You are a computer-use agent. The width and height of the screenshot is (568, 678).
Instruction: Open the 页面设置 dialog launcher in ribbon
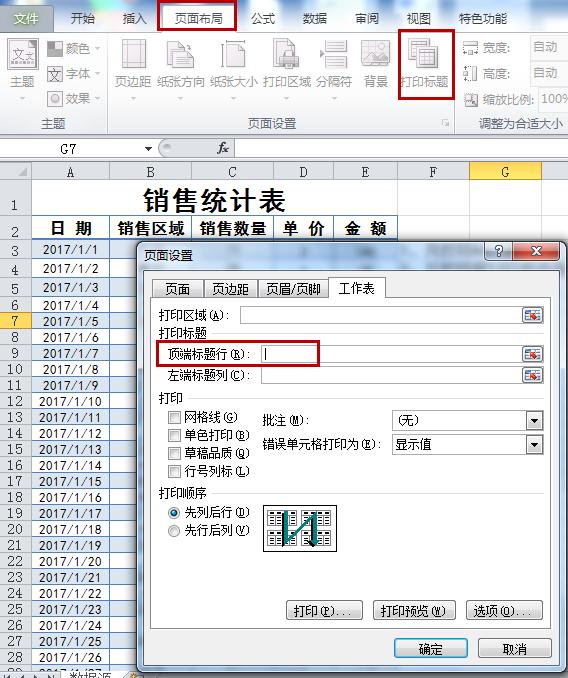click(445, 123)
